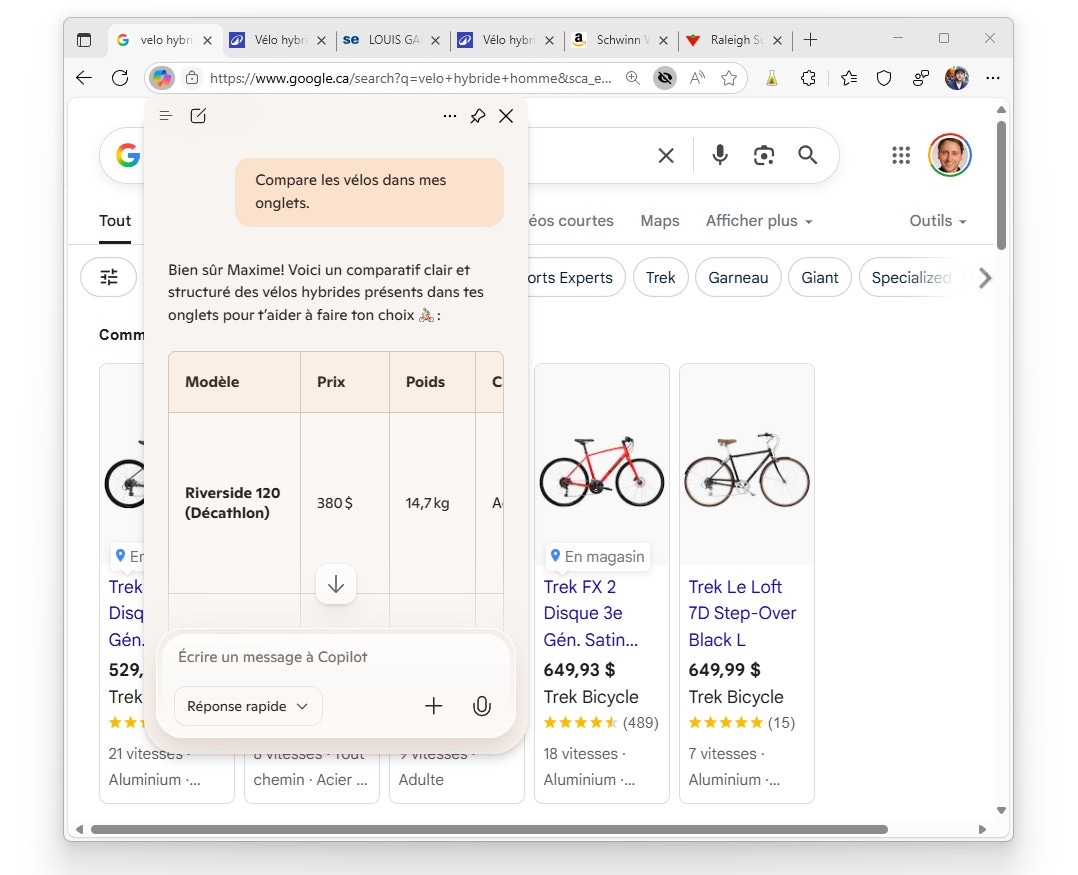Screen dimensions: 1078x875
Task: Go back to previous page
Action: pos(84,78)
